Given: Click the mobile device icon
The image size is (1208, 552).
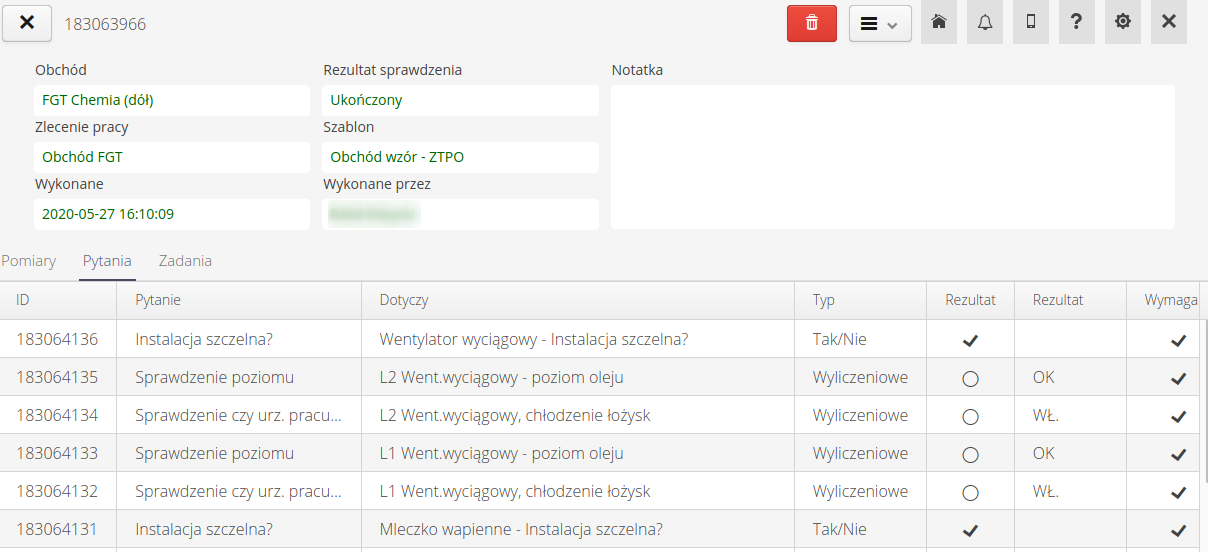Looking at the screenshot, I should click(1031, 22).
